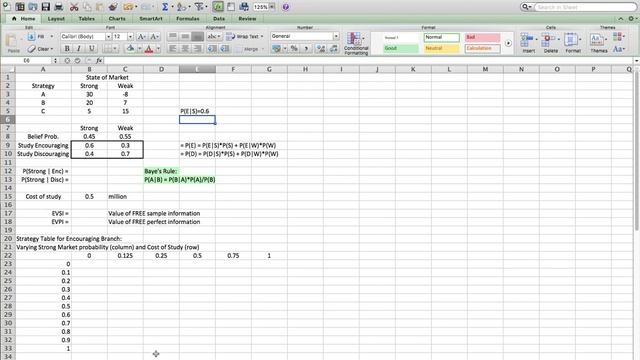
Task: Click the Percent Style icon
Action: click(294, 49)
